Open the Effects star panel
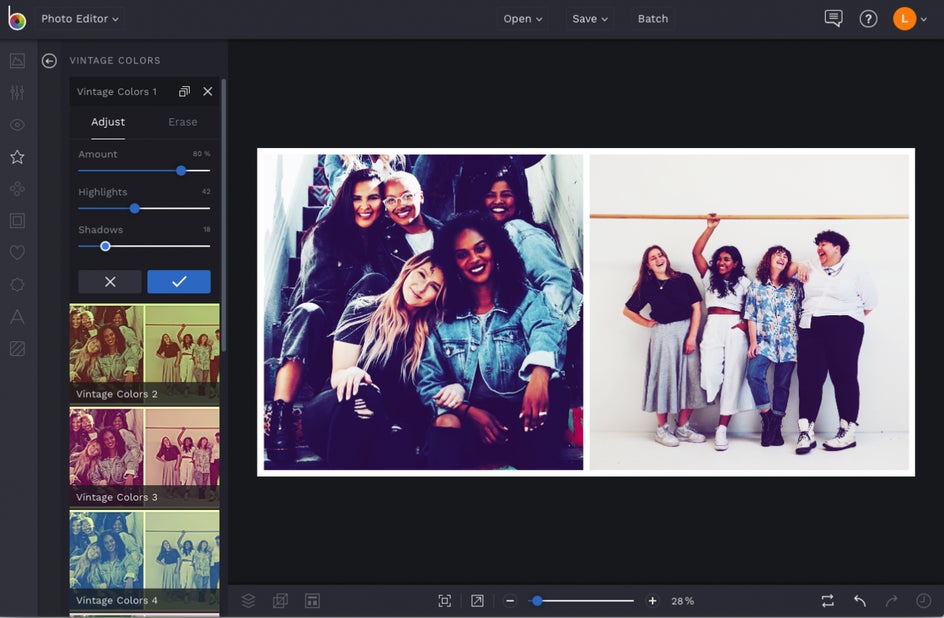The width and height of the screenshot is (944, 618). (17, 157)
